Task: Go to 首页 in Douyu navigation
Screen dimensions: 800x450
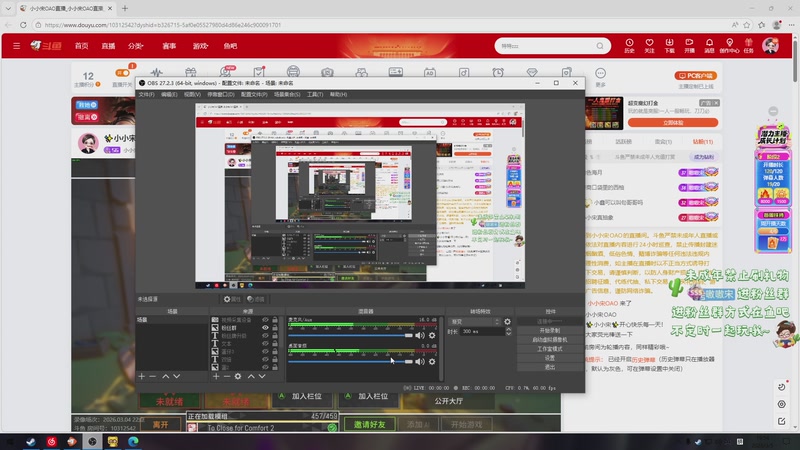Action: pos(82,46)
